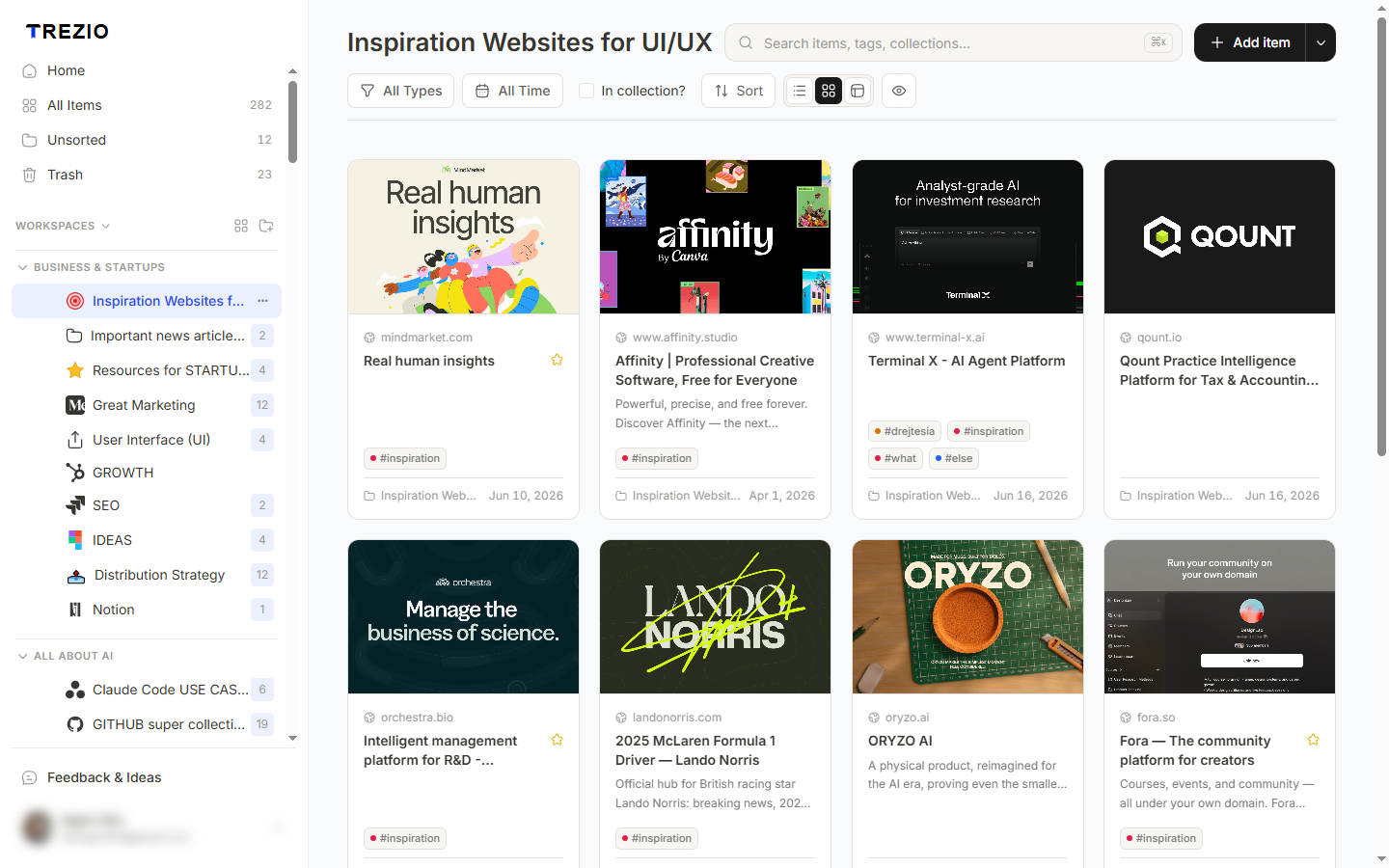Viewport: 1389px width, 868px height.
Task: Click the #drejtesia tag on Terminal X card
Action: [904, 431]
